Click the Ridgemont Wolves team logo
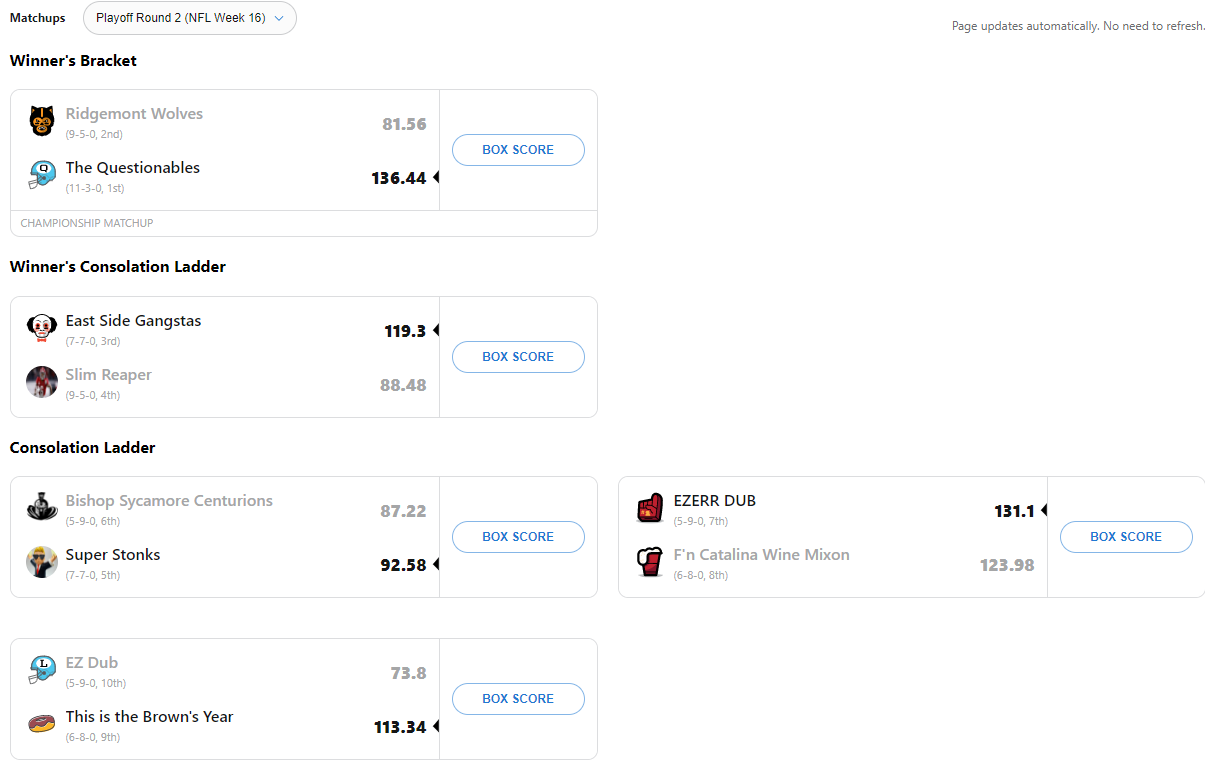The image size is (1205, 783). click(41, 121)
